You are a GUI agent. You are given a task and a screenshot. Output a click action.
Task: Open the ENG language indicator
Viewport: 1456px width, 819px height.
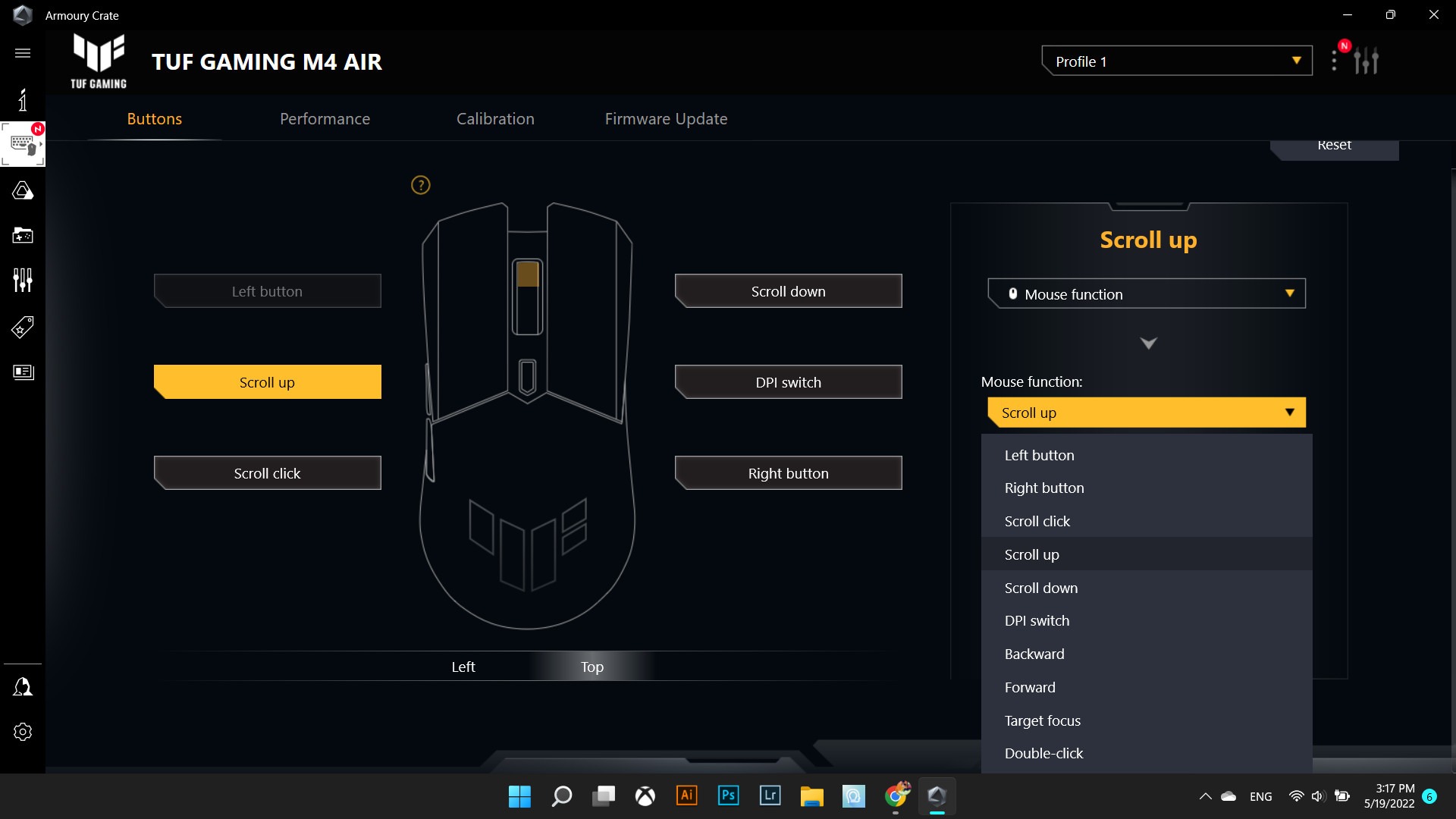(1261, 796)
